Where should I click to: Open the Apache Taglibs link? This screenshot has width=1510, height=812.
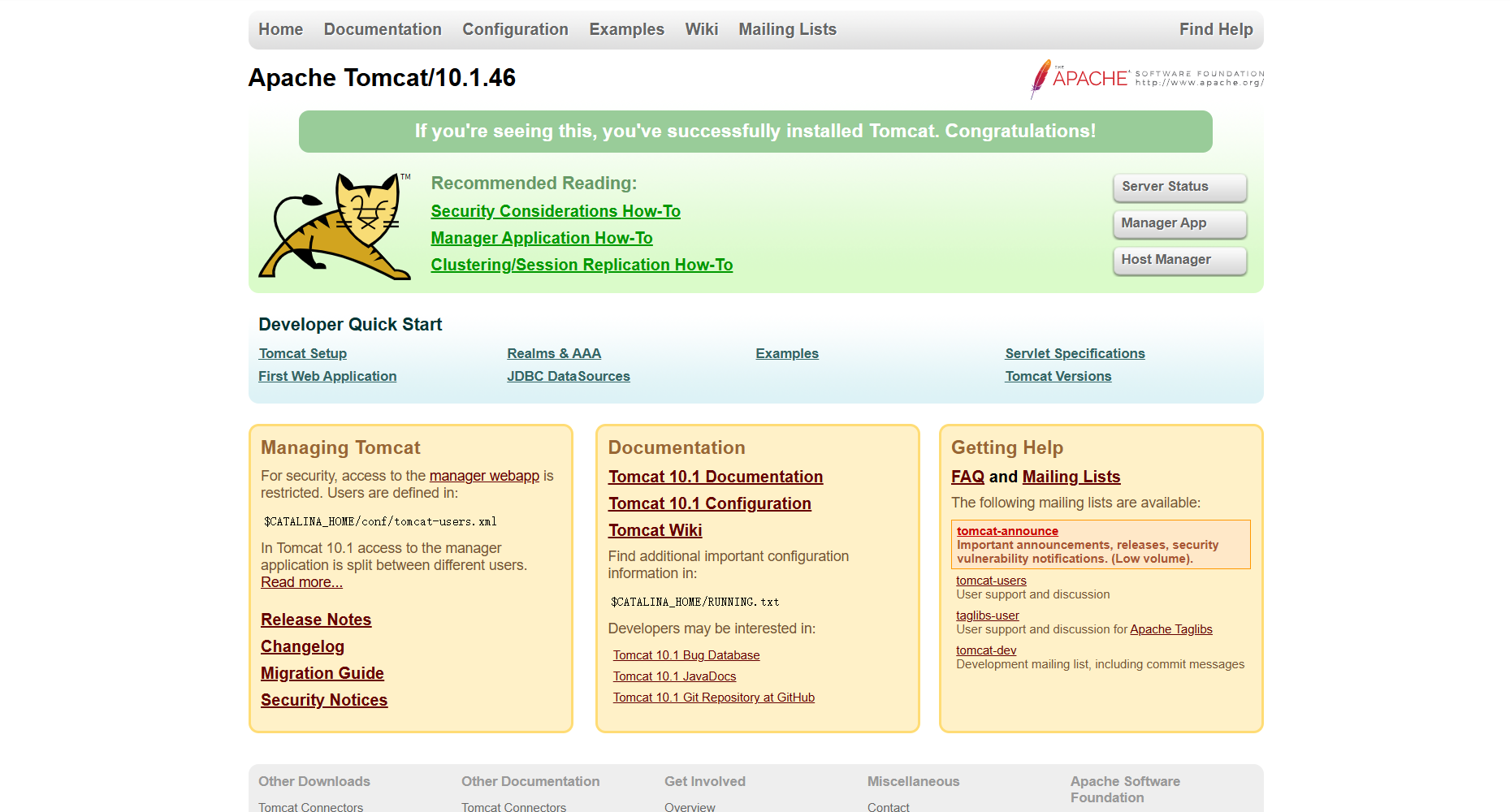pyautogui.click(x=1170, y=629)
